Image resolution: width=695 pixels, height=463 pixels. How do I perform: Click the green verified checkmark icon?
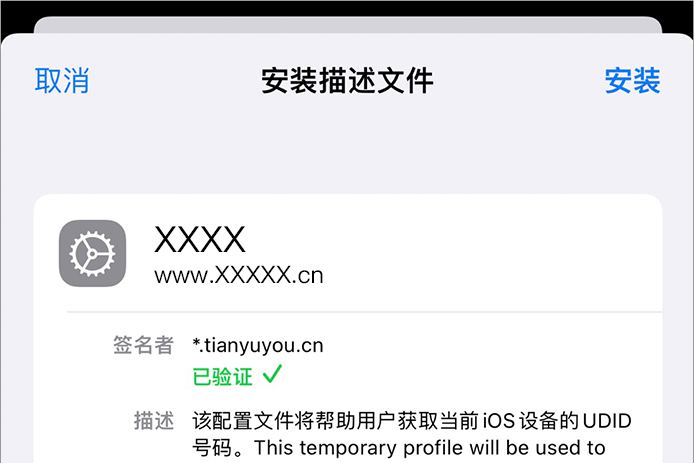[x=272, y=374]
